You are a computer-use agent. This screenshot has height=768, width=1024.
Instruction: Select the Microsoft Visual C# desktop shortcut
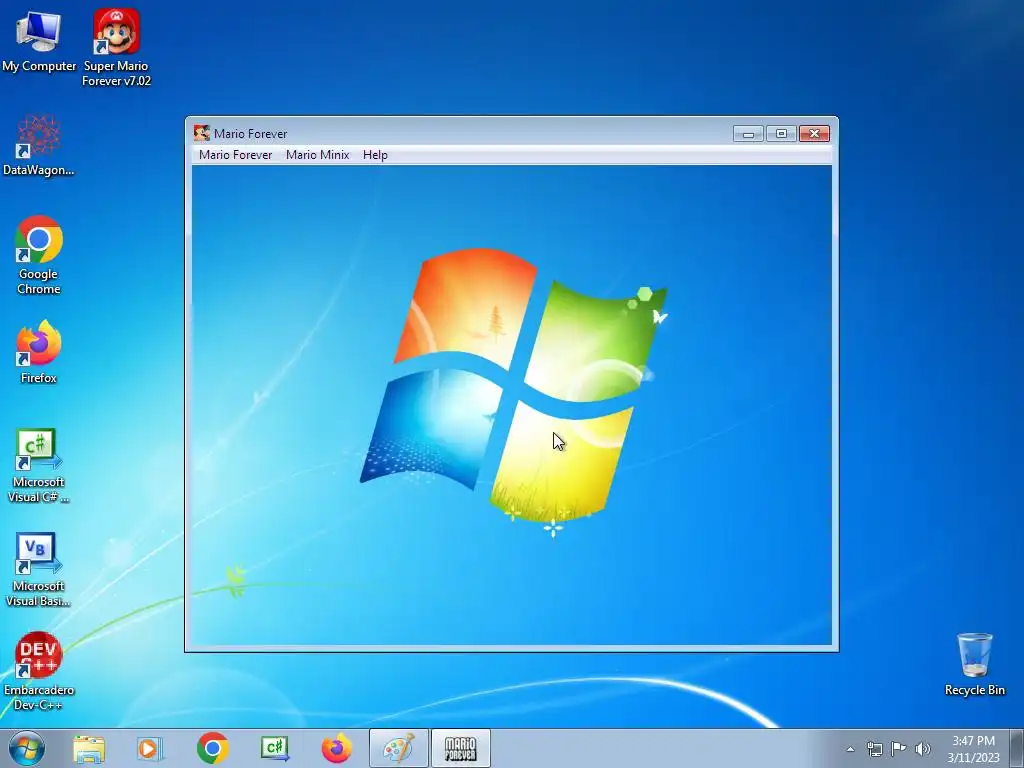(39, 466)
